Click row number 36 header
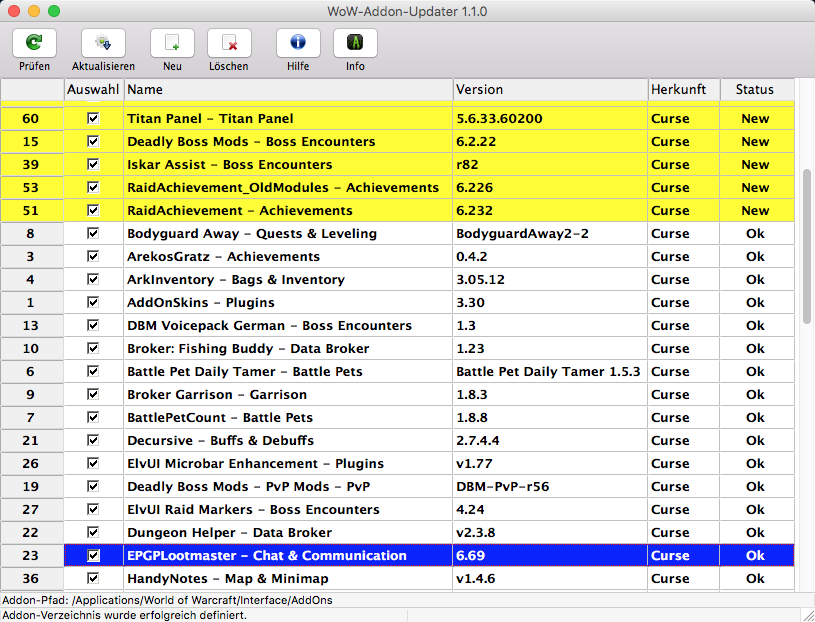 coord(31,578)
